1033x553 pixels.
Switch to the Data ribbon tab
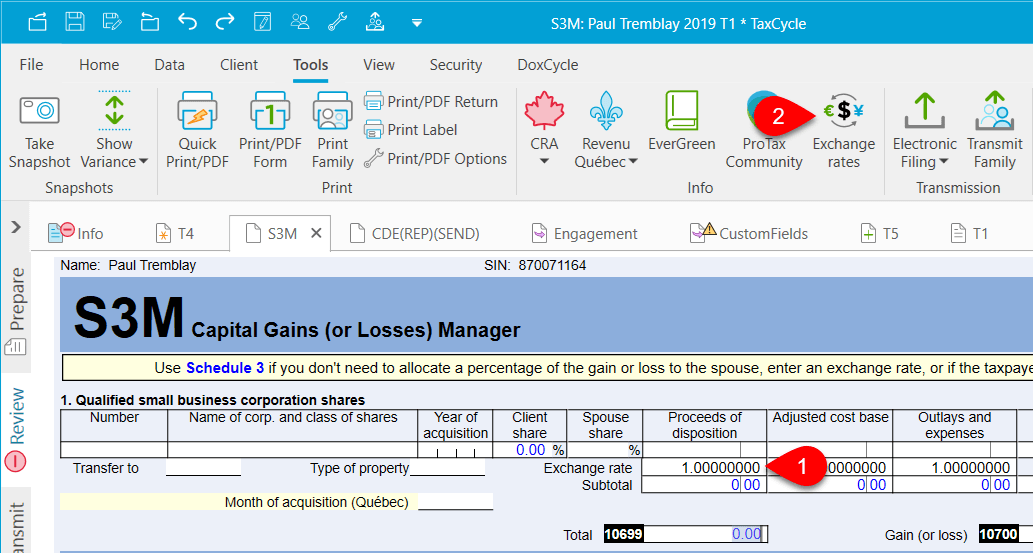pos(169,65)
